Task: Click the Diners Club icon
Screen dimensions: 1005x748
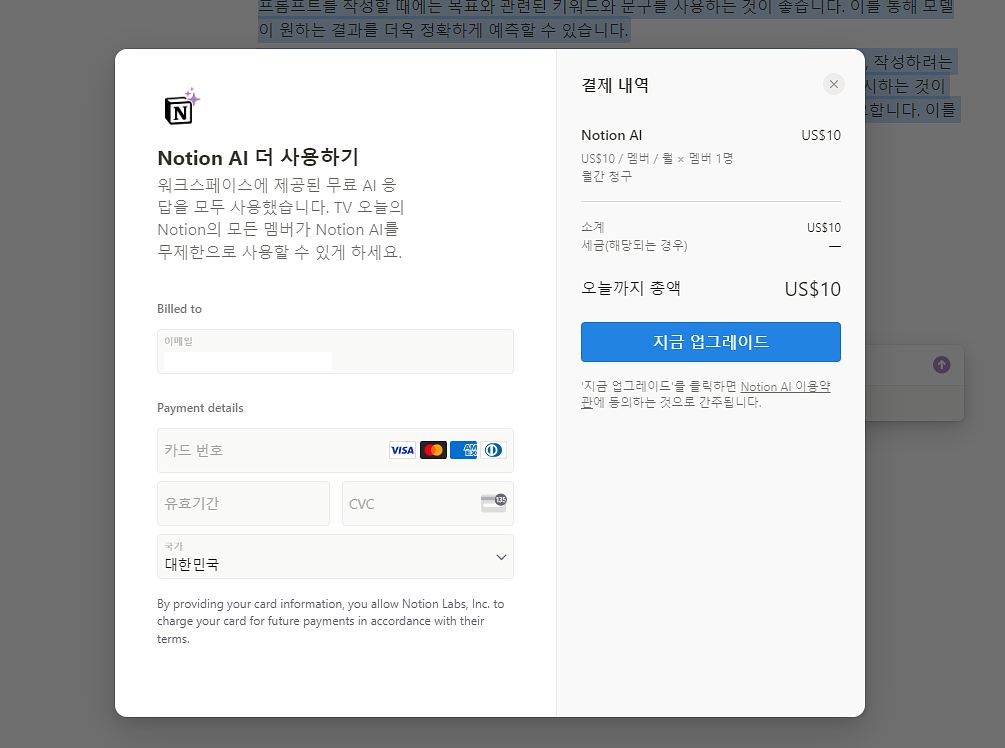Action: point(493,450)
